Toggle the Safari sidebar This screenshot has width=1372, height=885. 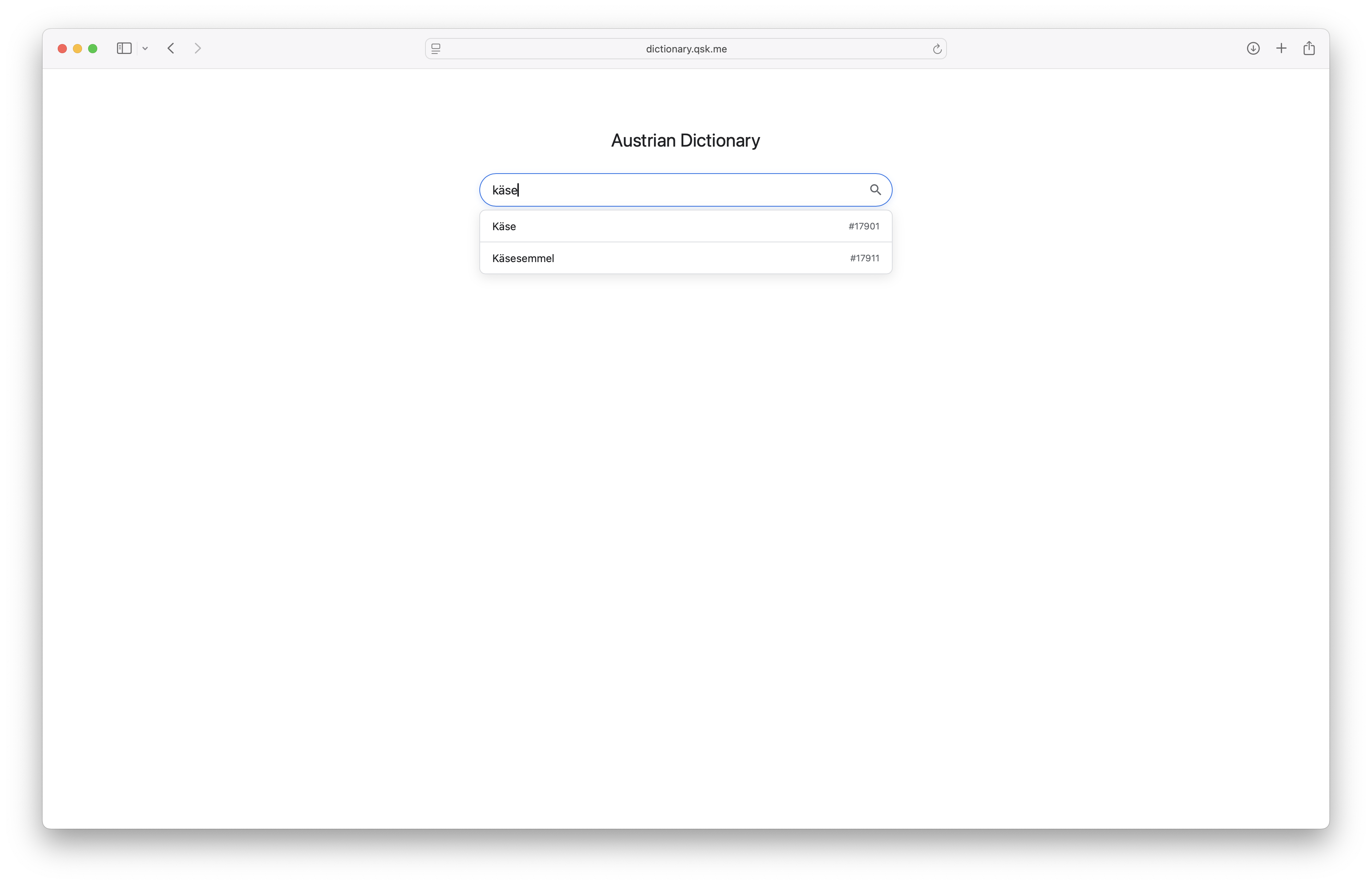pos(124,48)
